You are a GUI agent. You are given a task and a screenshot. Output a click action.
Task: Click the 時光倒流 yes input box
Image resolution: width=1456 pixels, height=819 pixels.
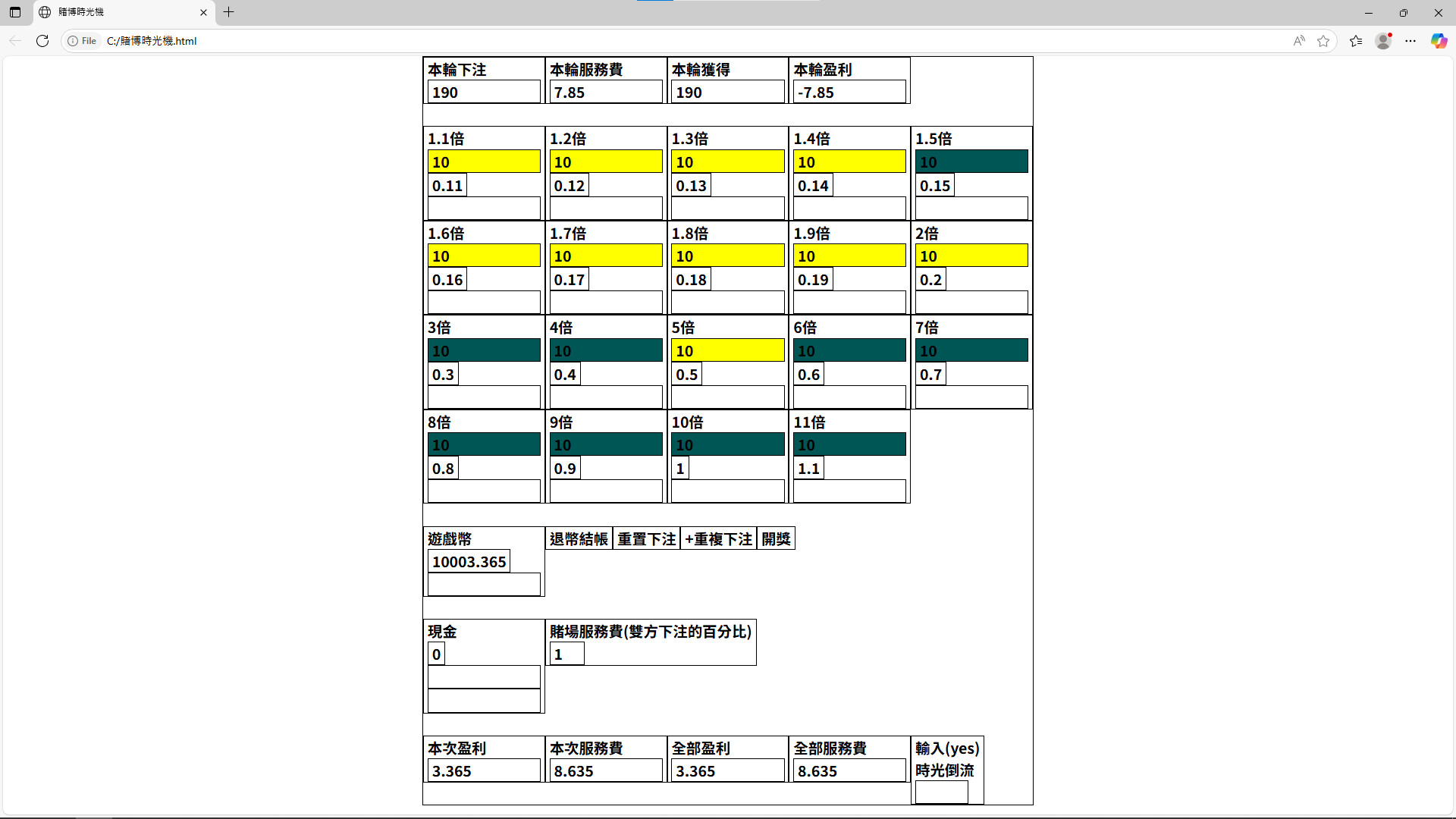coord(941,792)
